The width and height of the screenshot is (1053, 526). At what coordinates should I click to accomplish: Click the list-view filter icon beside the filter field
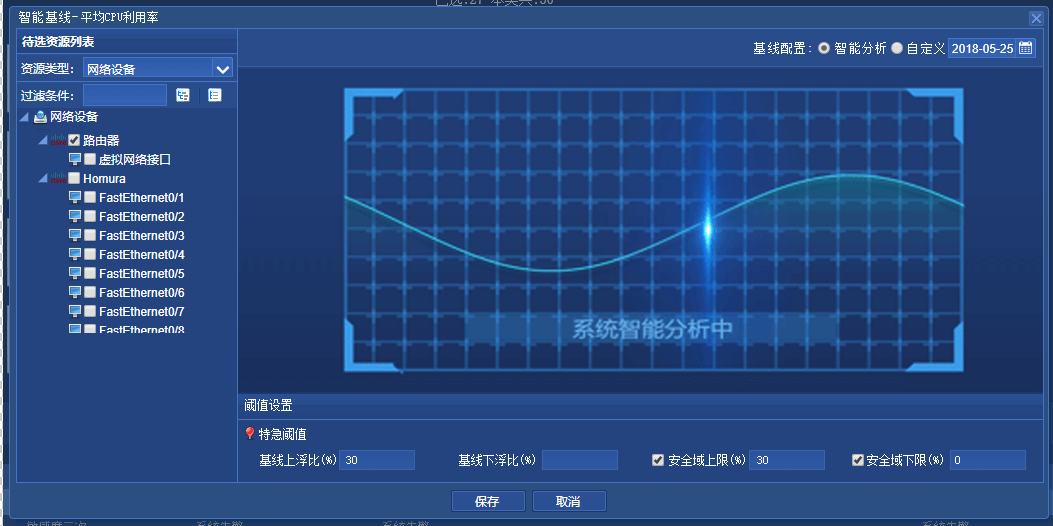tap(215, 95)
